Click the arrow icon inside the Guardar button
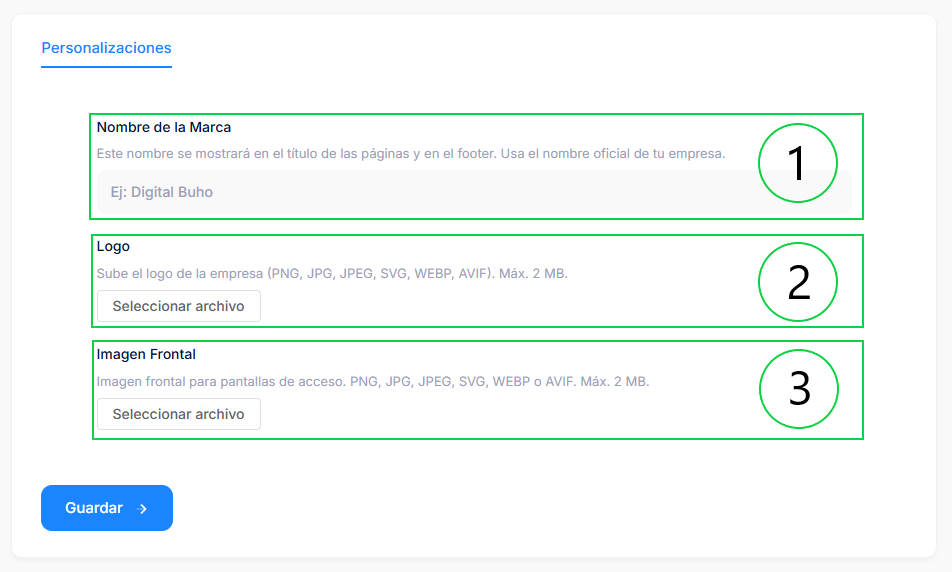952x572 pixels. click(142, 509)
